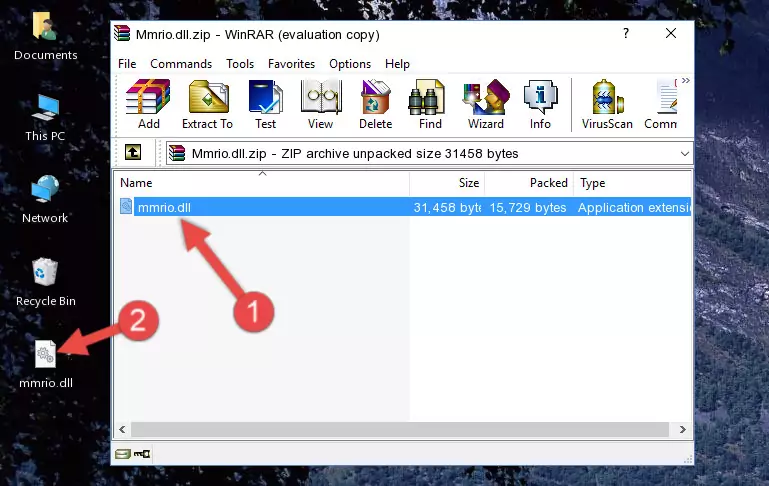Click the horizontal scrollbar right arrow
Screen dimensions: 769x486
[x=683, y=430]
